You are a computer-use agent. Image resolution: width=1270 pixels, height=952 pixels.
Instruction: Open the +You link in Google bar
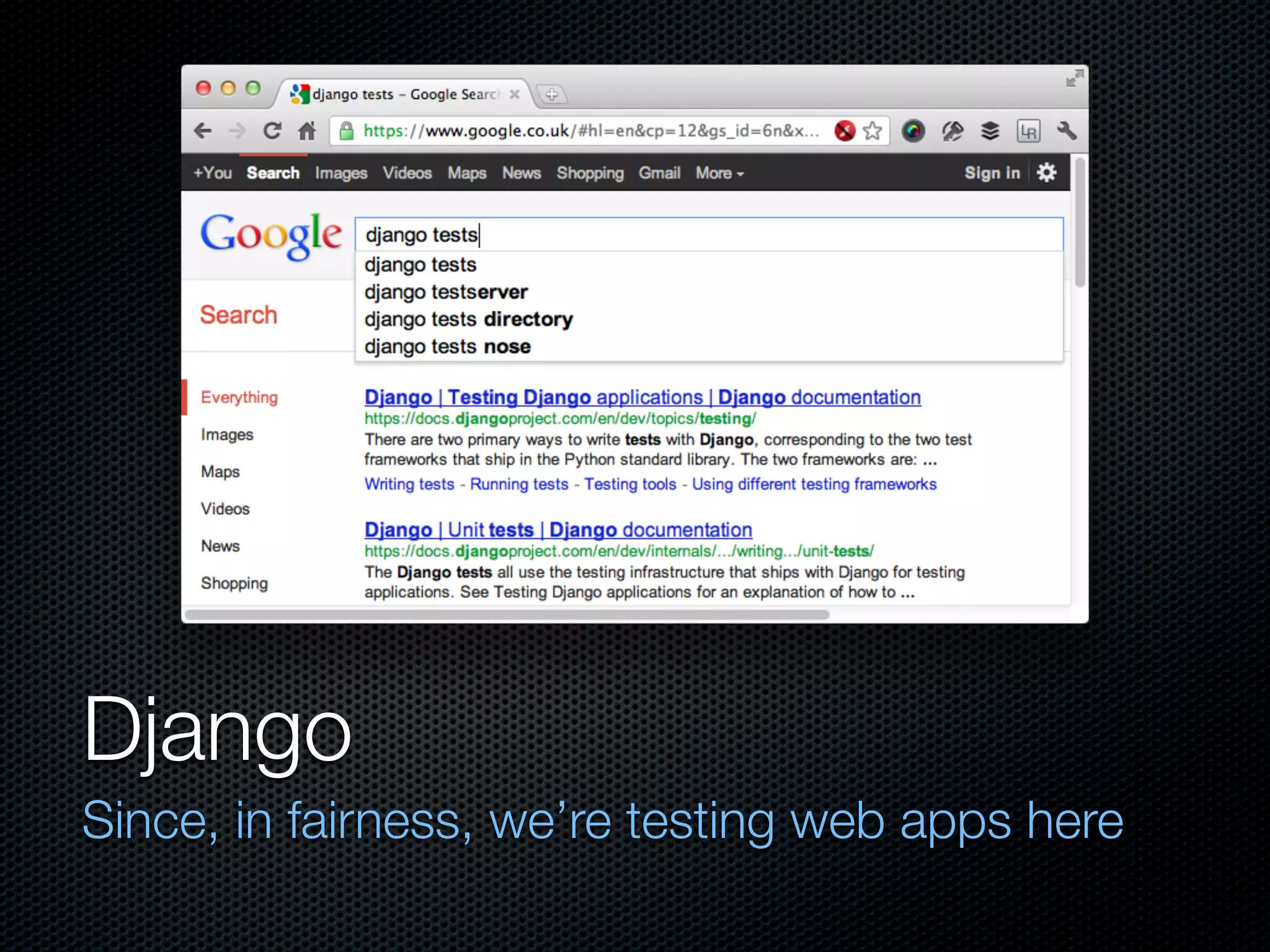212,173
